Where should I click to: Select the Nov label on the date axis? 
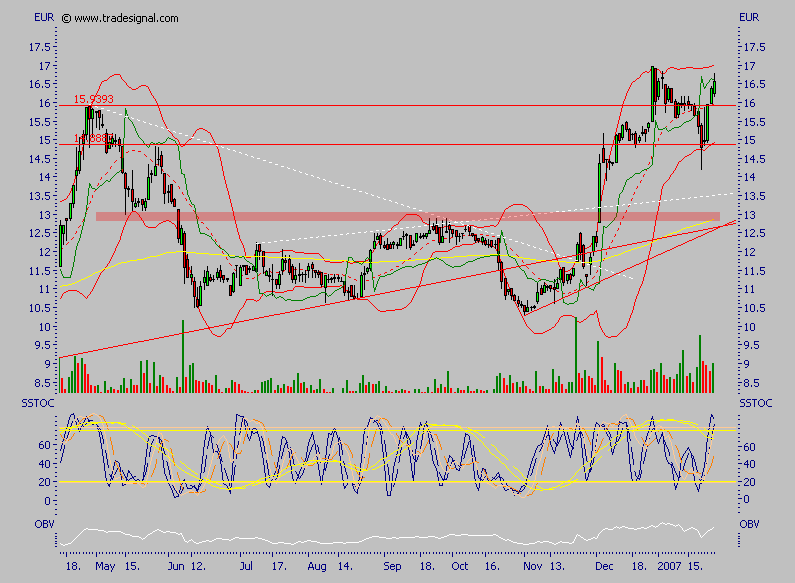point(532,565)
